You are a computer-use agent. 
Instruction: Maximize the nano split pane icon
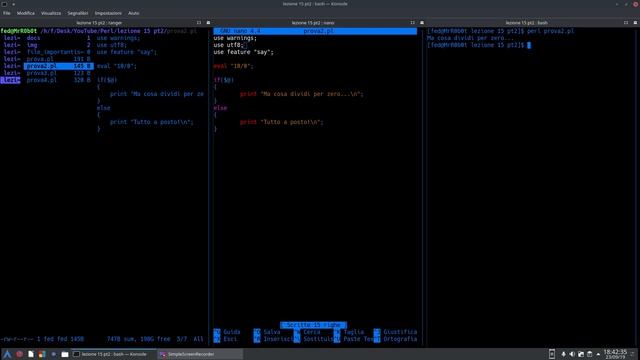pos(412,23)
